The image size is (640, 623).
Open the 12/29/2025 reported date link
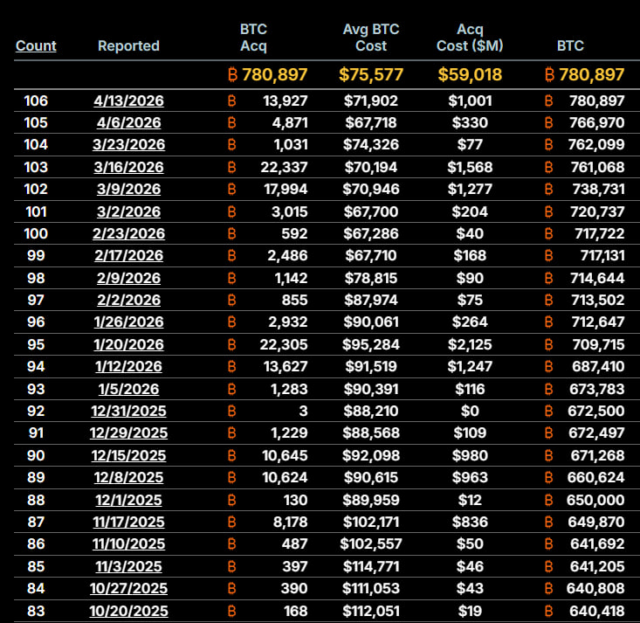tap(129, 433)
